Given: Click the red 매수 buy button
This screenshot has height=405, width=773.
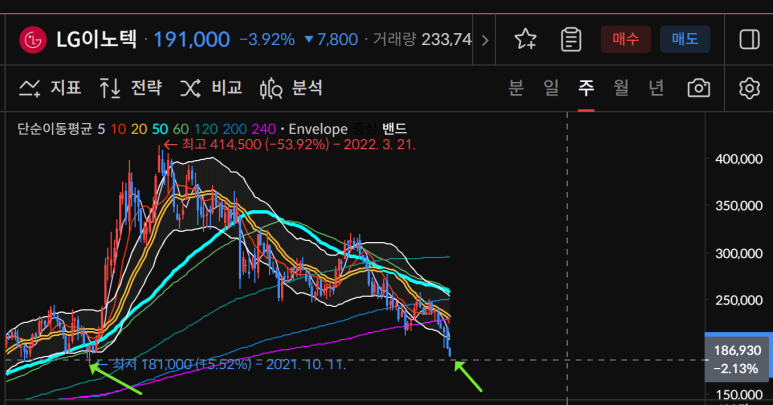Looking at the screenshot, I should pos(626,39).
